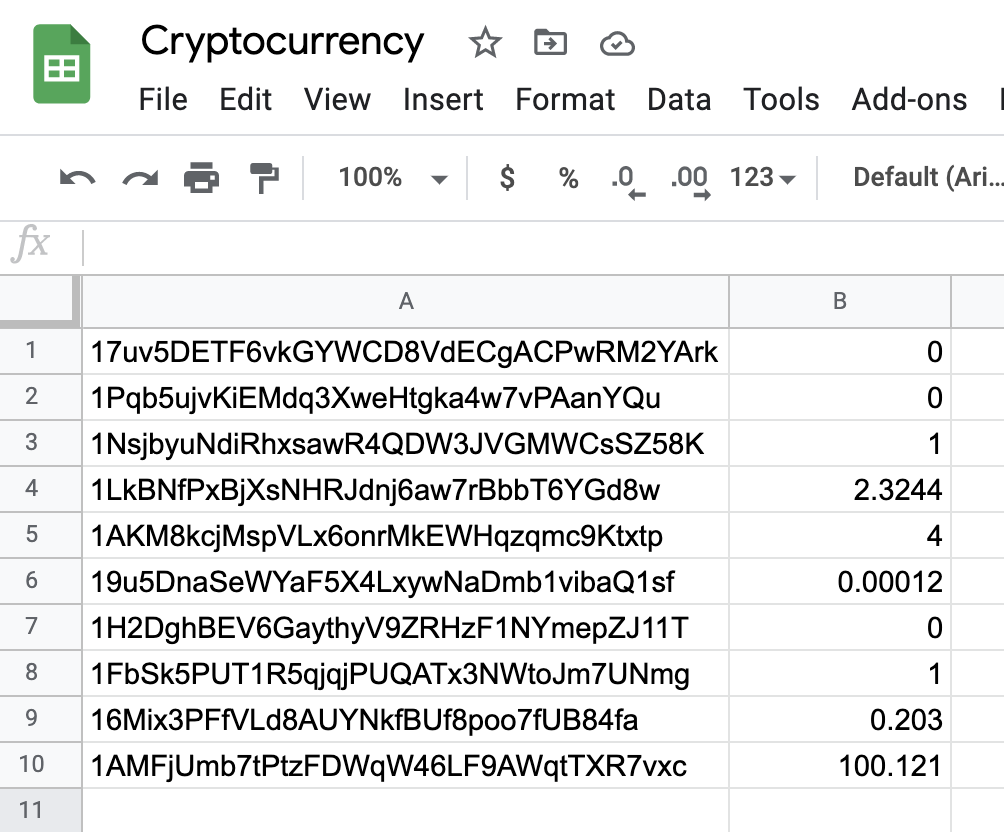Open the 123 number format dropdown

(764, 177)
